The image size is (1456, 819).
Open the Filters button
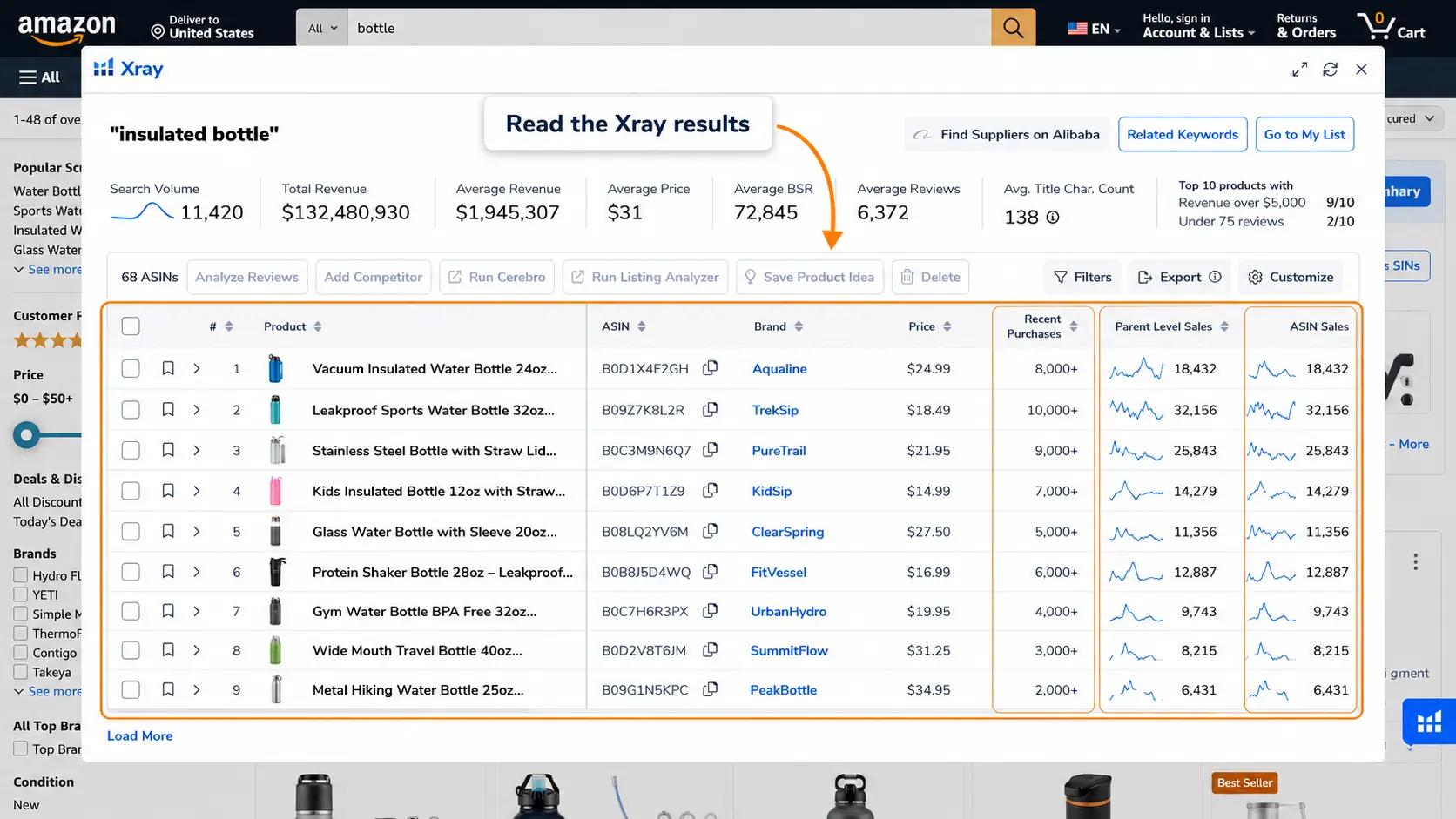coord(1082,277)
